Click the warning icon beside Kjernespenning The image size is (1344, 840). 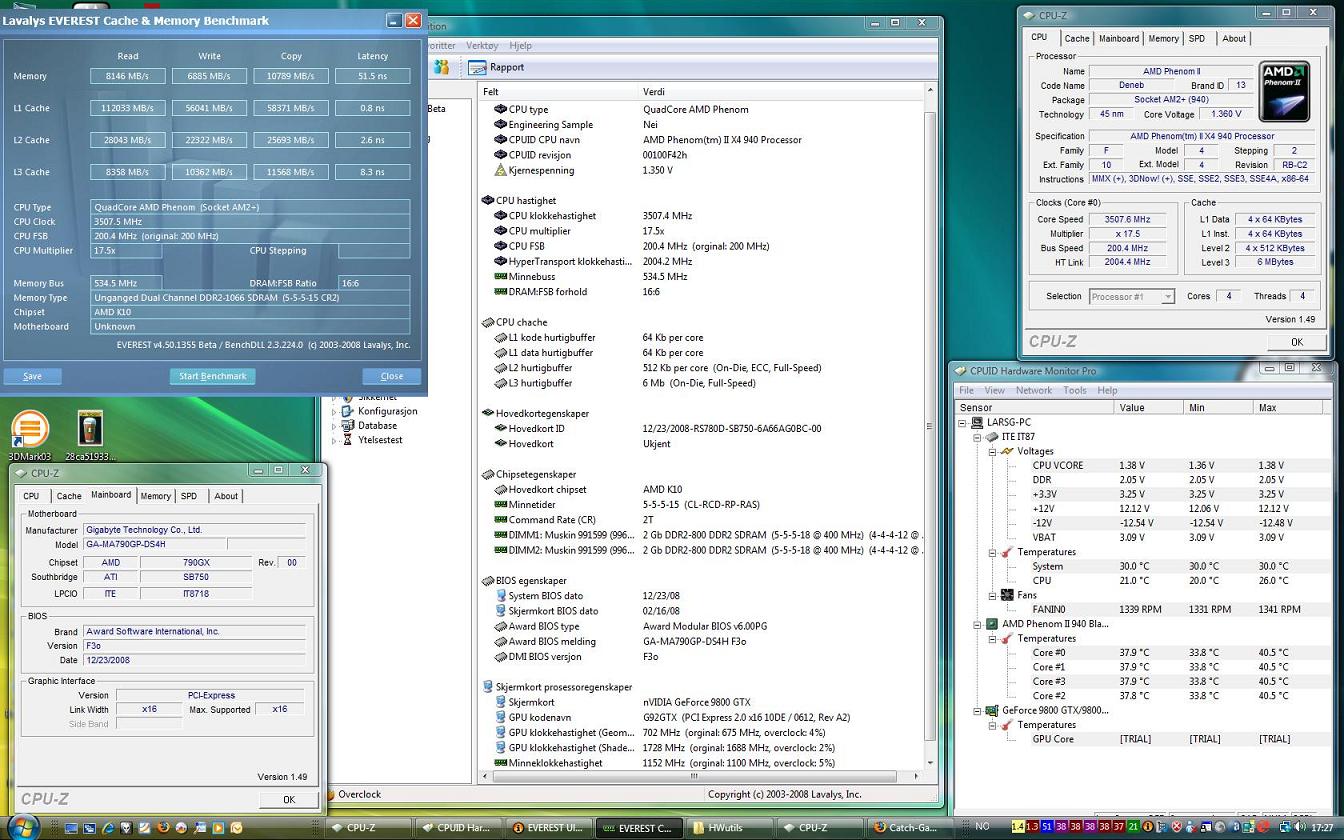click(500, 170)
